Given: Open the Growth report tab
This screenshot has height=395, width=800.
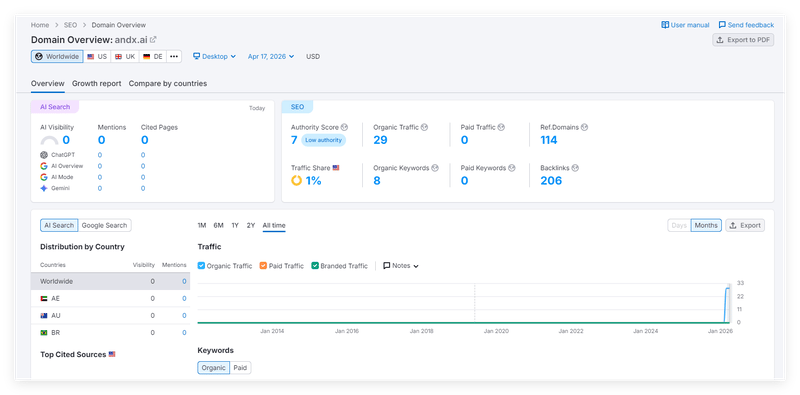Looking at the screenshot, I should click(x=96, y=84).
